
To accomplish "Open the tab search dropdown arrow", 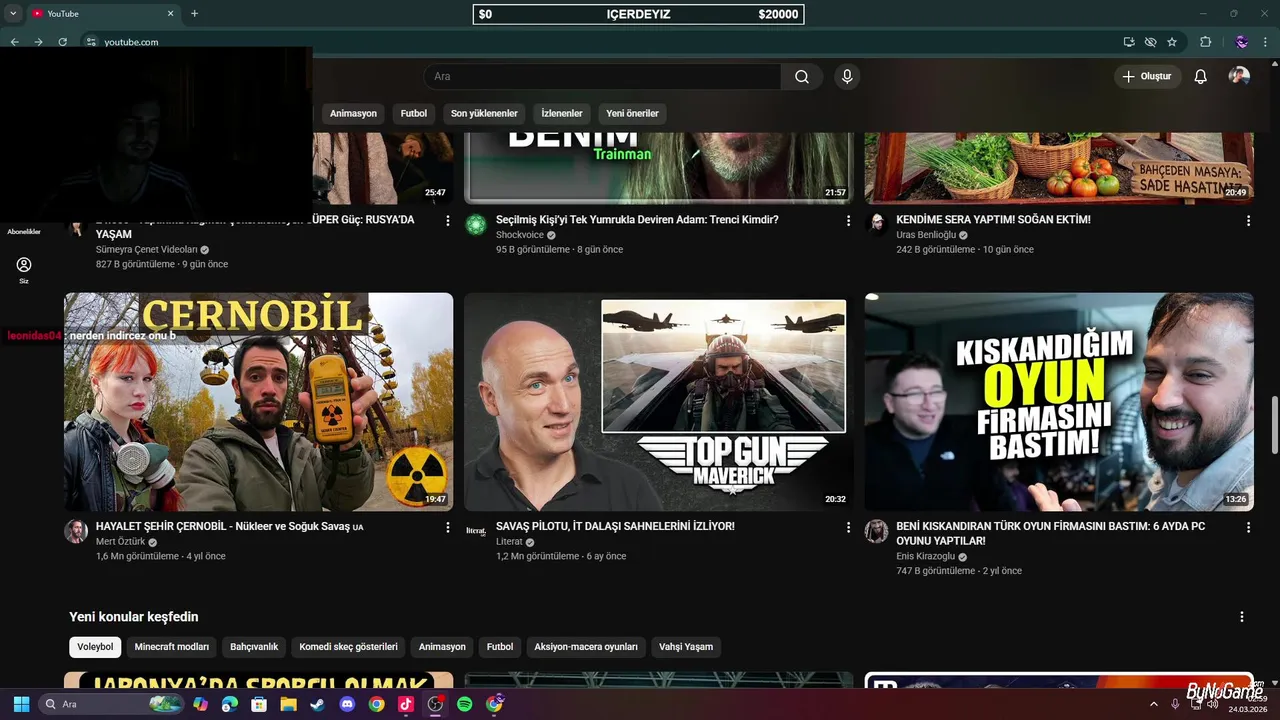I will [13, 14].
